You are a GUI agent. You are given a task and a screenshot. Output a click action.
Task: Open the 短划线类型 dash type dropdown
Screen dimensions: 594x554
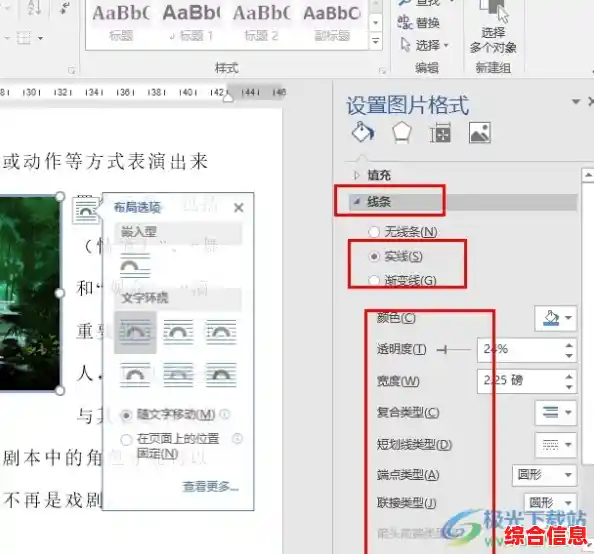point(556,444)
